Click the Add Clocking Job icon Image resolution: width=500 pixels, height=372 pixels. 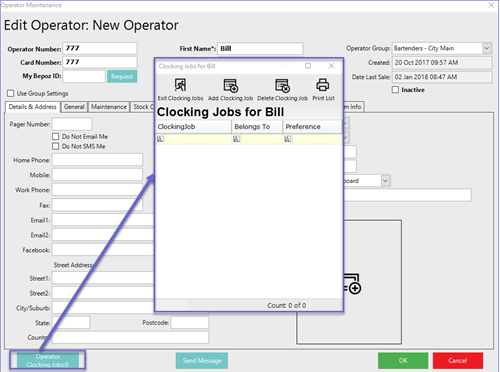pos(231,85)
